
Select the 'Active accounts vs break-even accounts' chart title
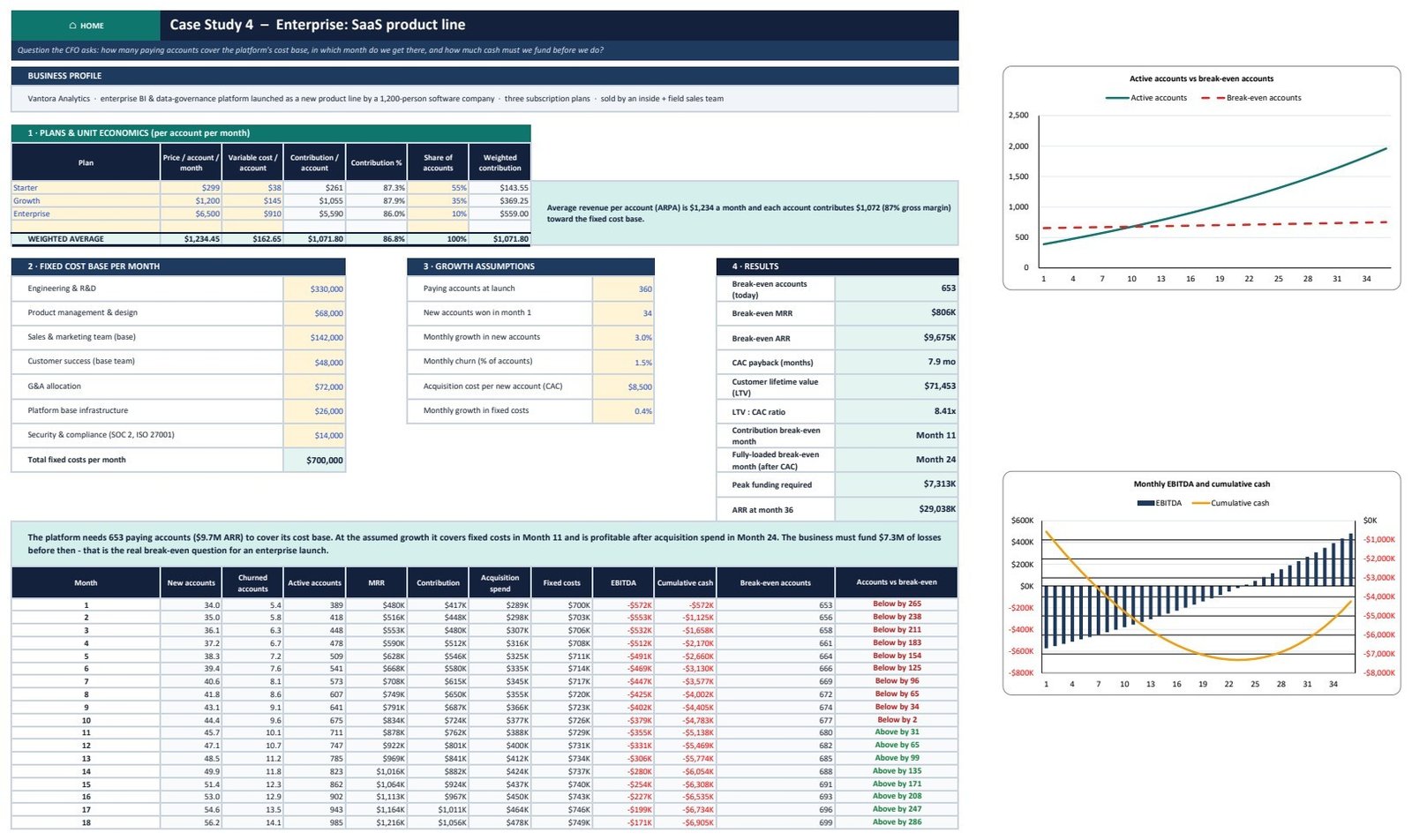1201,79
